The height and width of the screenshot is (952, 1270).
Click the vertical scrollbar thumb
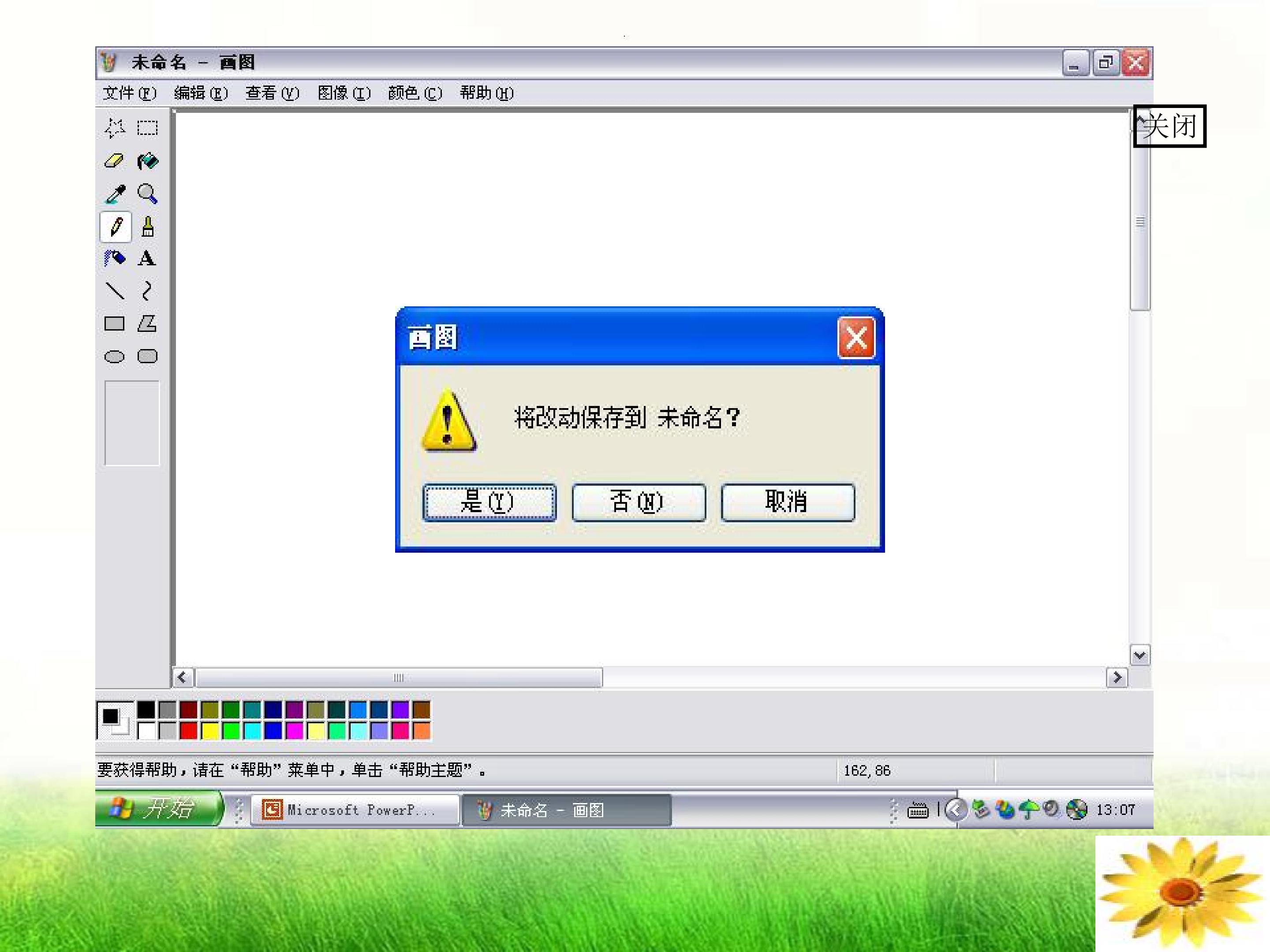[1140, 222]
